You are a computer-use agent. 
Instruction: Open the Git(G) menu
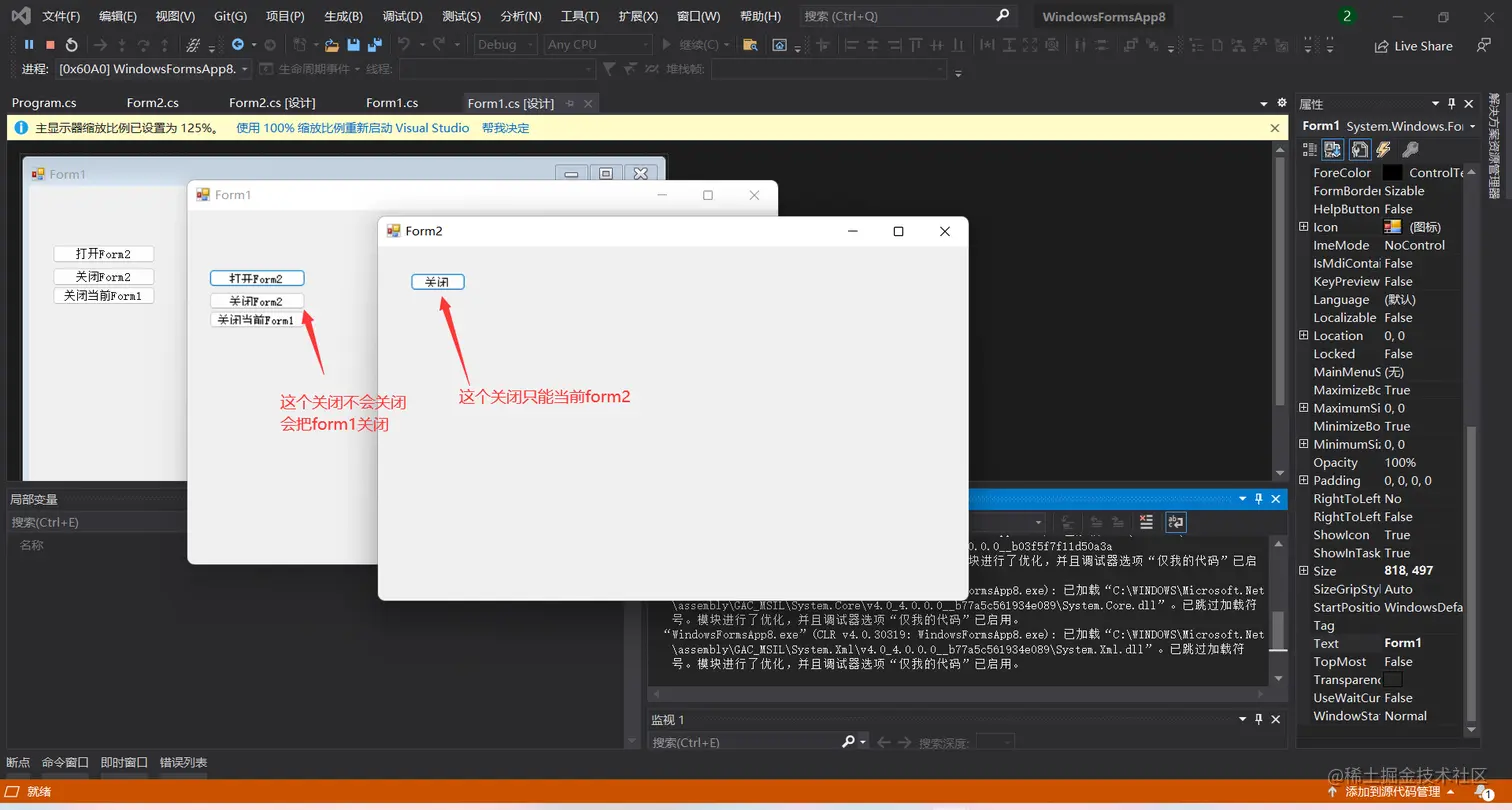tap(230, 16)
